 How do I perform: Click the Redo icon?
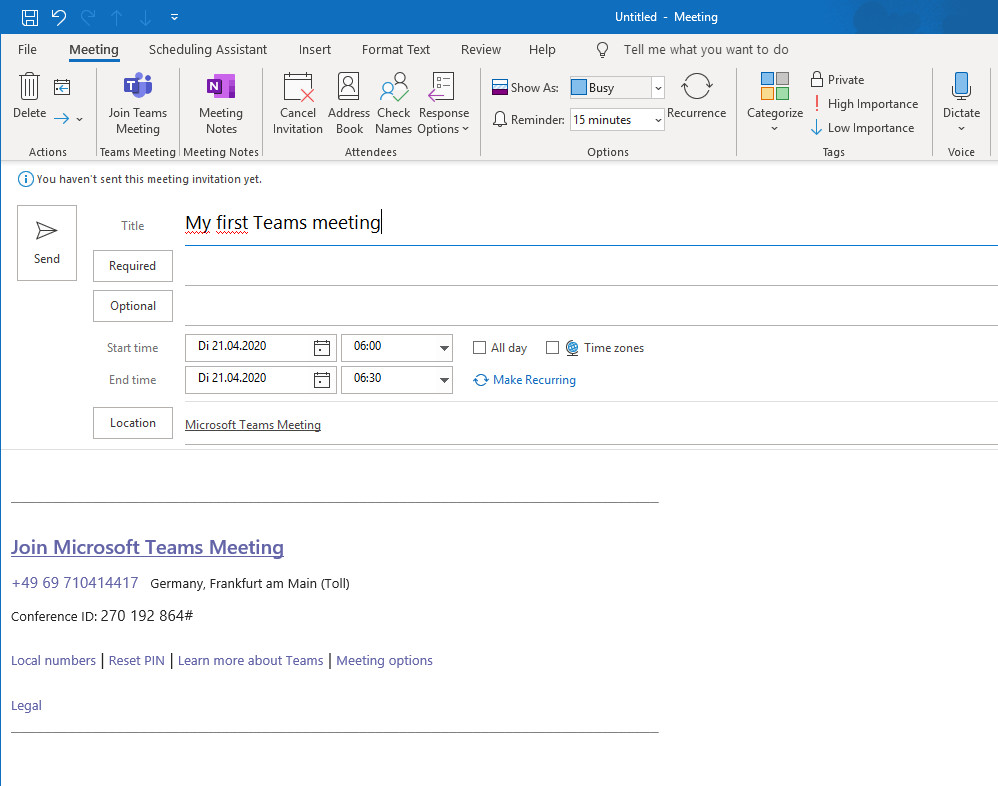(x=88, y=17)
